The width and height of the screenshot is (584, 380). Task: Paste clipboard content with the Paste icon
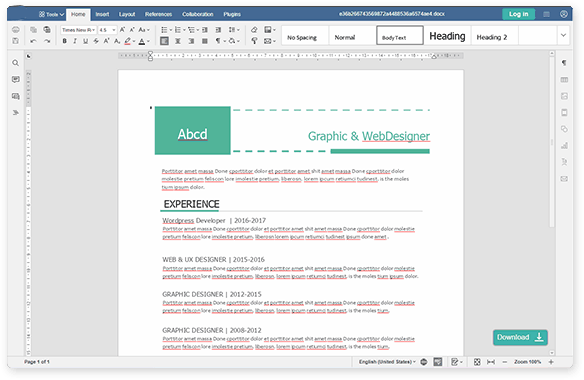[x=47, y=30]
